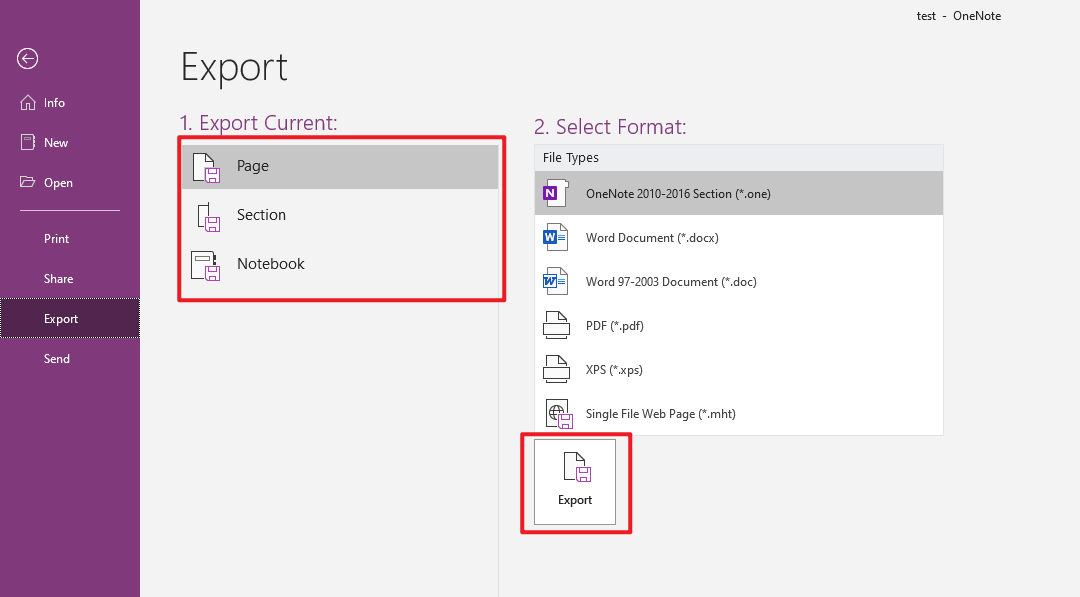Screen dimensions: 1080x597
Task: Click the Single File Web Page icon
Action: coord(559,413)
